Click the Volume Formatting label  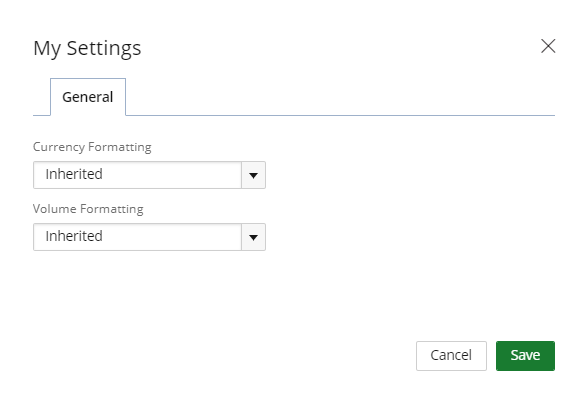[88, 208]
